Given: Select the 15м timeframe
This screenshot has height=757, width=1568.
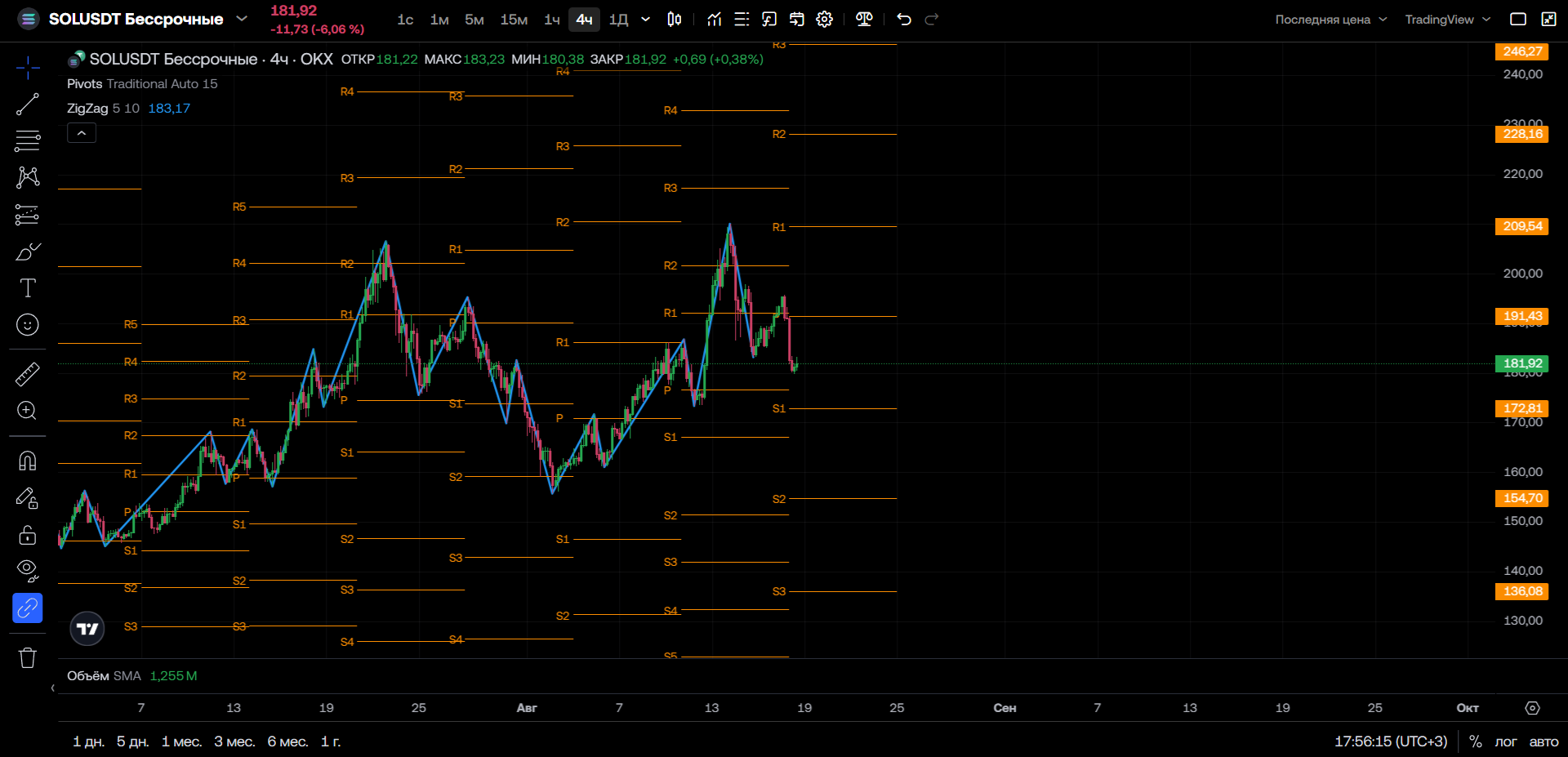Looking at the screenshot, I should pyautogui.click(x=514, y=20).
